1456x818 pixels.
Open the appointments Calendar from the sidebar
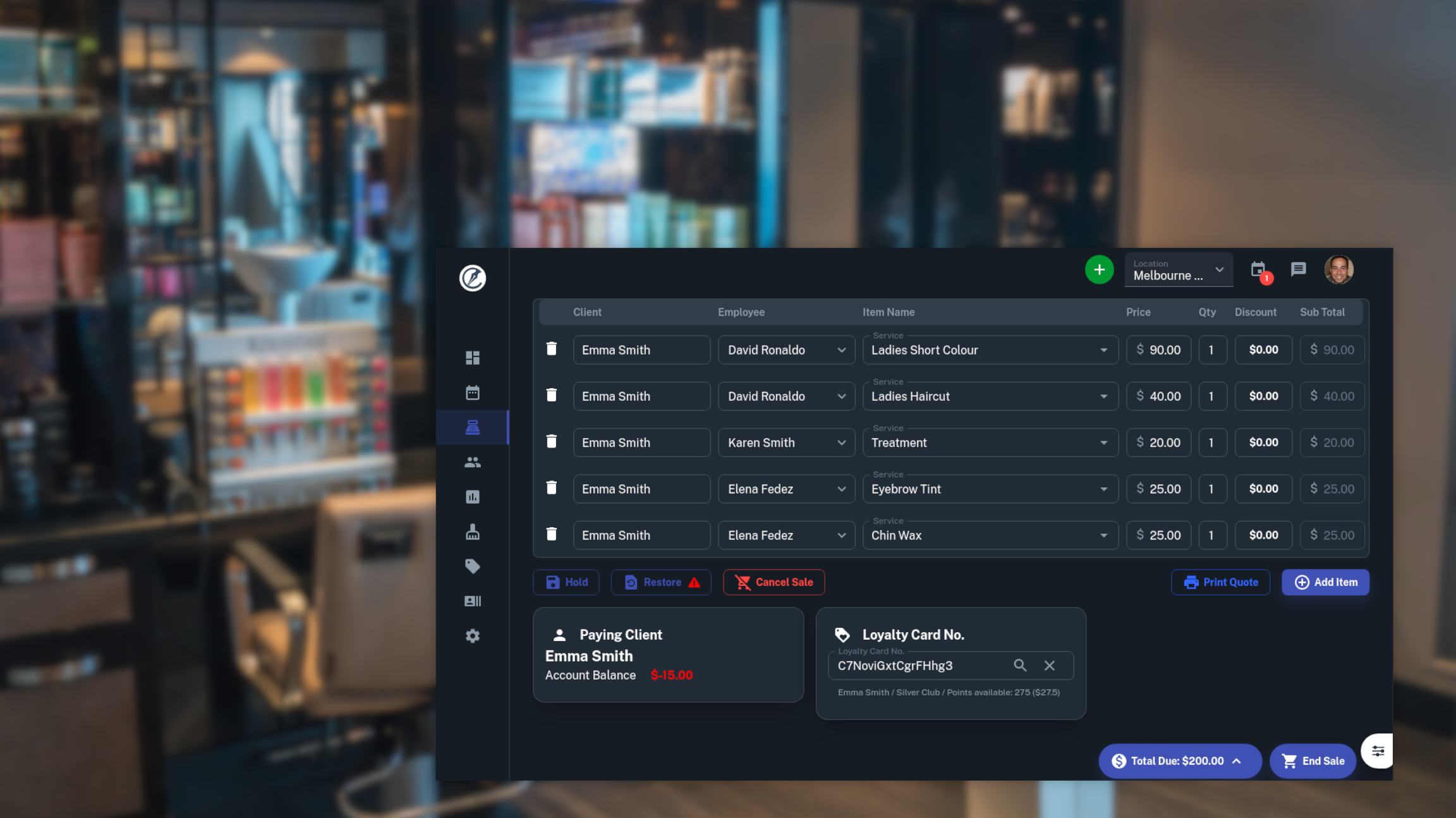point(472,392)
